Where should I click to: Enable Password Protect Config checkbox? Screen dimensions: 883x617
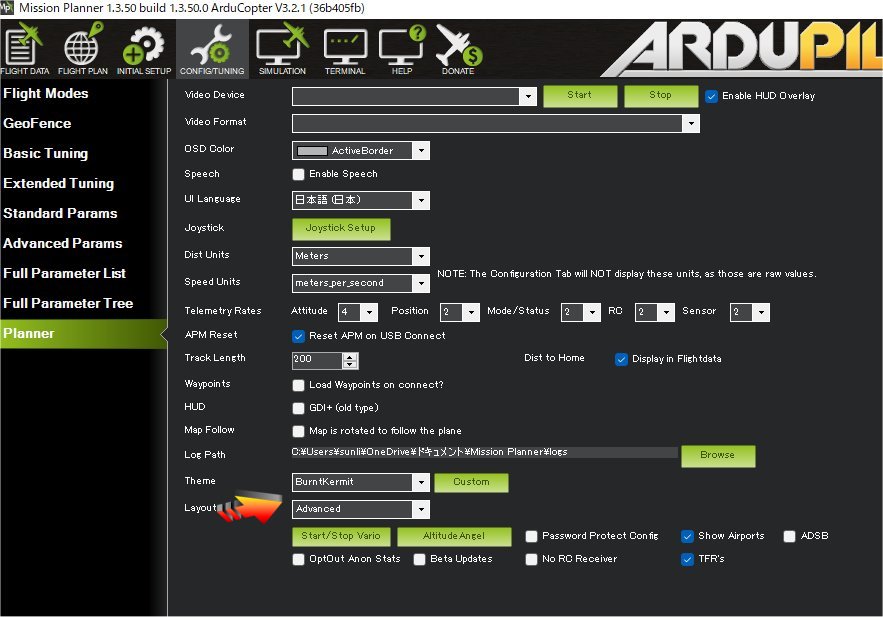tap(531, 536)
